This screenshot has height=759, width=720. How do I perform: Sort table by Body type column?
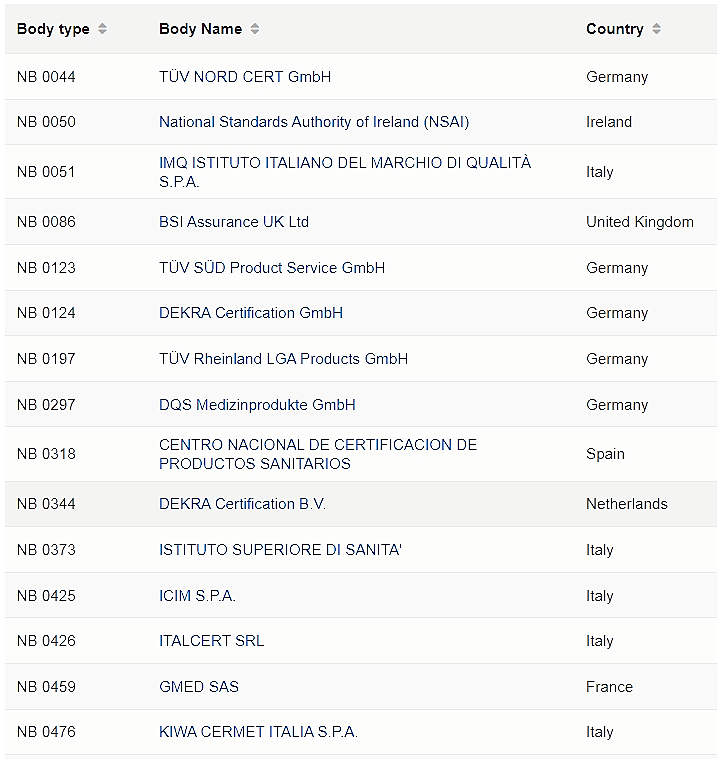pyautogui.click(x=102, y=29)
